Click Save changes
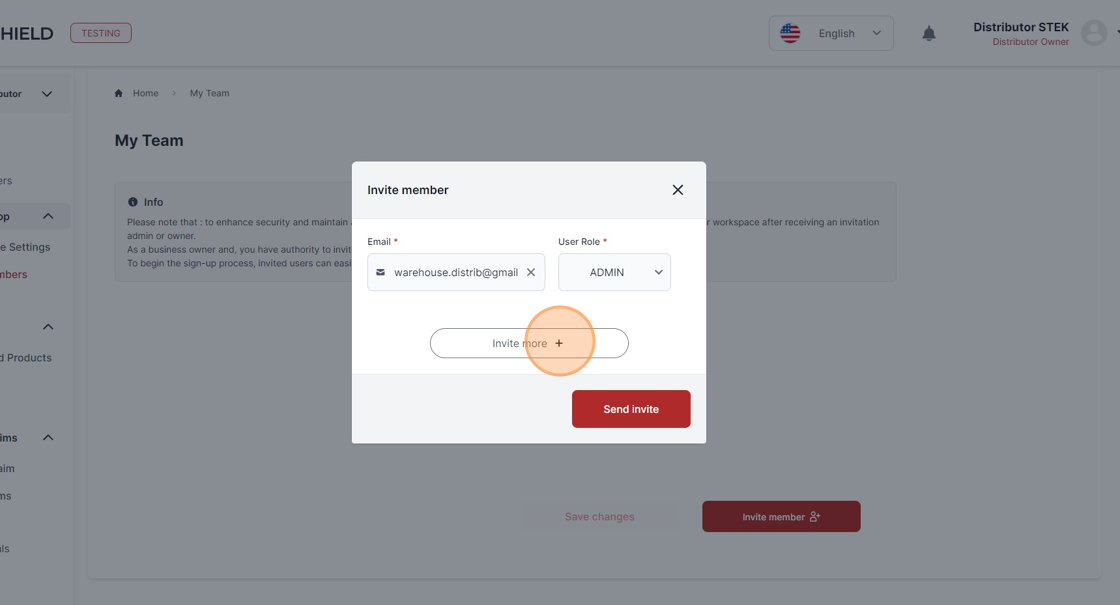This screenshot has height=605, width=1120. point(599,516)
